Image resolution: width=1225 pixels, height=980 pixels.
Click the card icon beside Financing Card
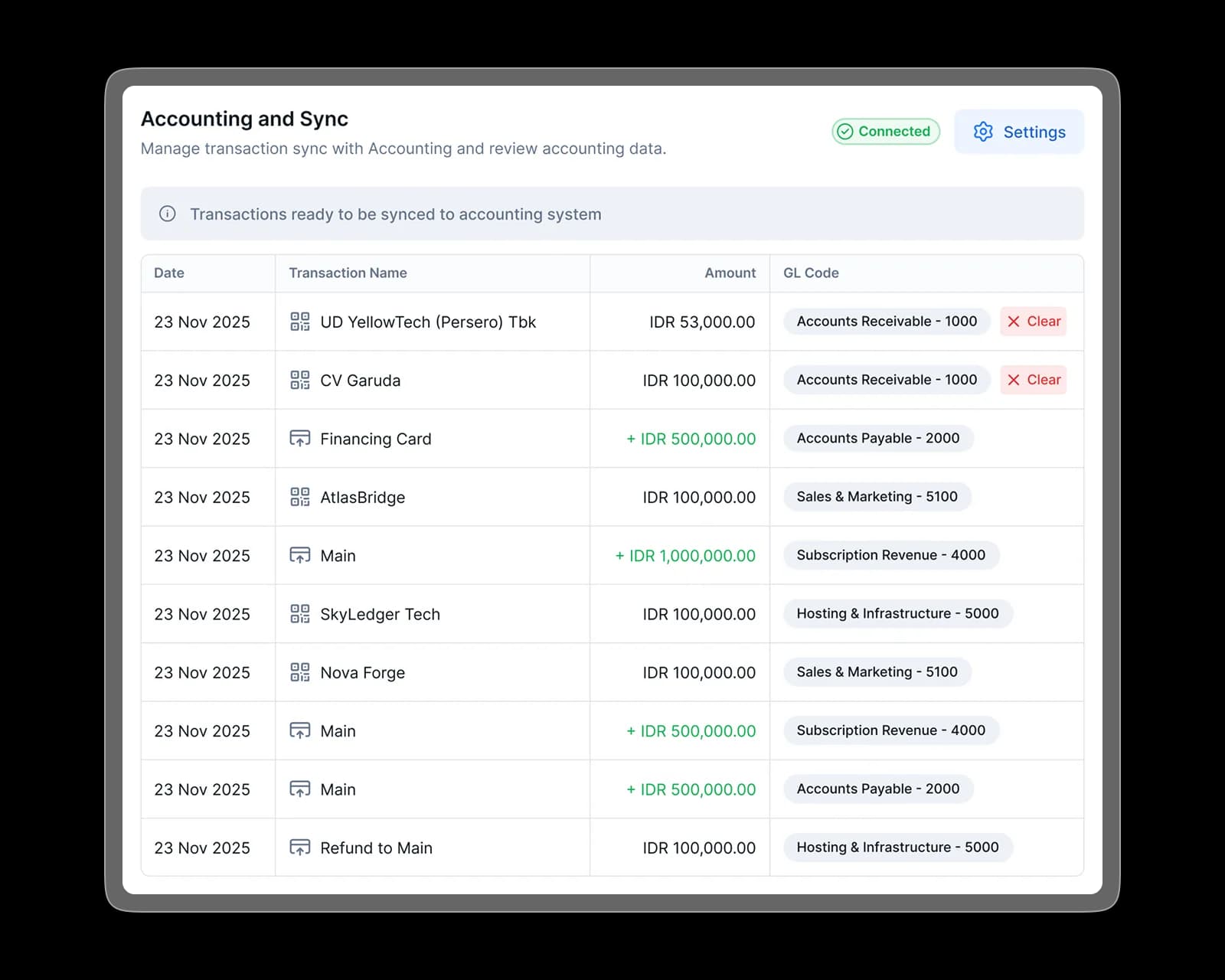click(301, 438)
